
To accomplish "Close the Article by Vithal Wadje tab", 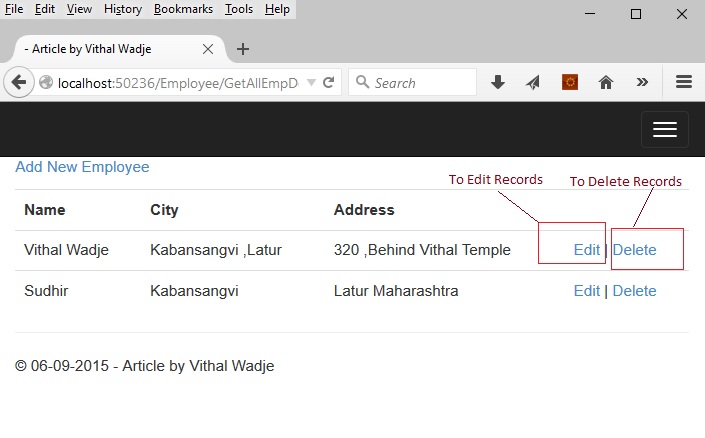I will pos(208,49).
